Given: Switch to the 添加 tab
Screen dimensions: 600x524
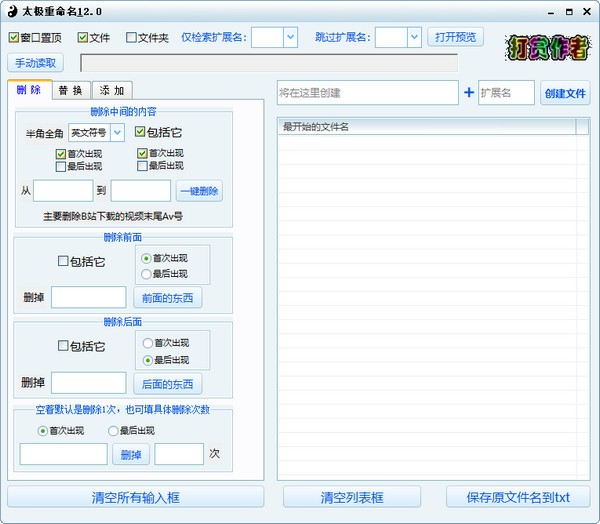Looking at the screenshot, I should (x=112, y=90).
